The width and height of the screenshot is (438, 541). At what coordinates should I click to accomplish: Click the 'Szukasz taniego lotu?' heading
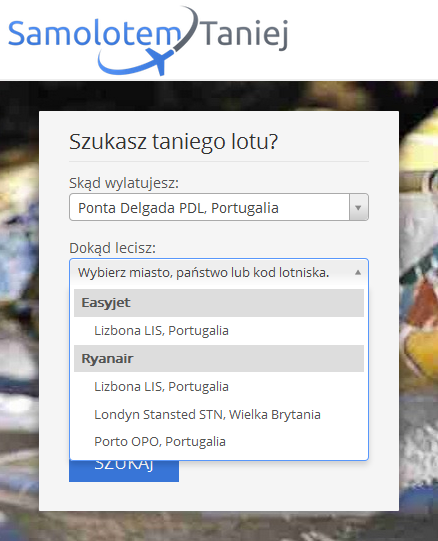click(173, 141)
